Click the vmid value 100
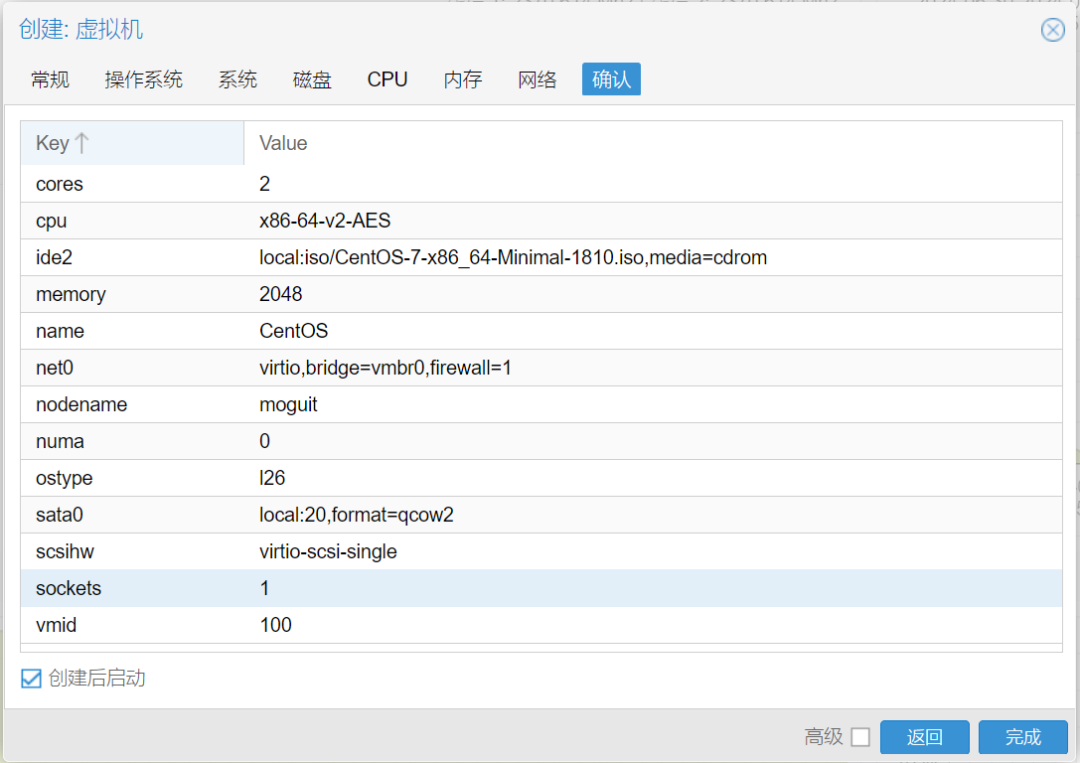The image size is (1080, 763). tap(276, 625)
